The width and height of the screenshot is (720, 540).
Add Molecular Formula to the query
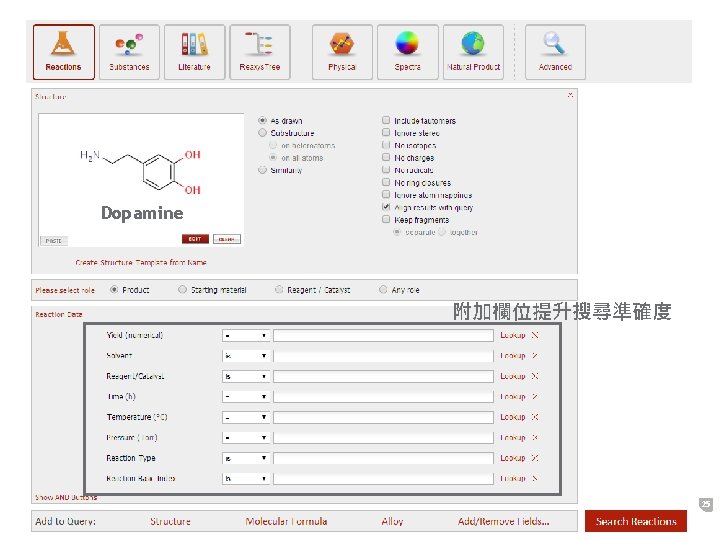(286, 522)
